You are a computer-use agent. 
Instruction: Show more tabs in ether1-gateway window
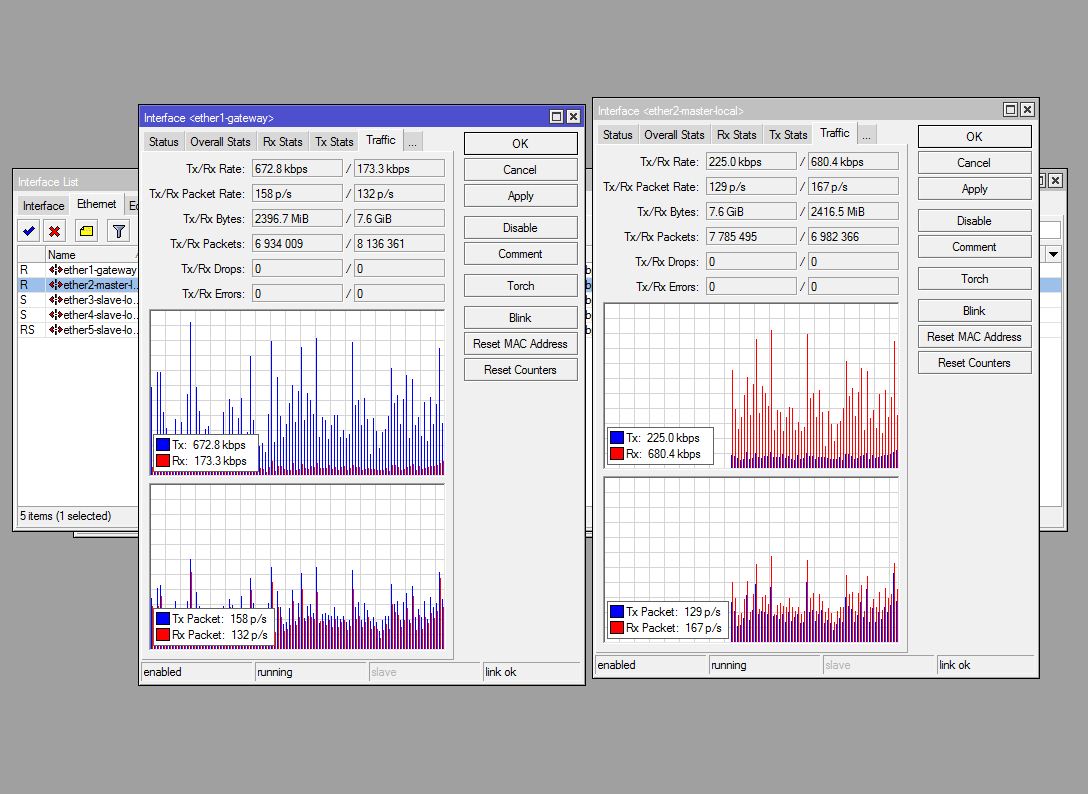(412, 142)
